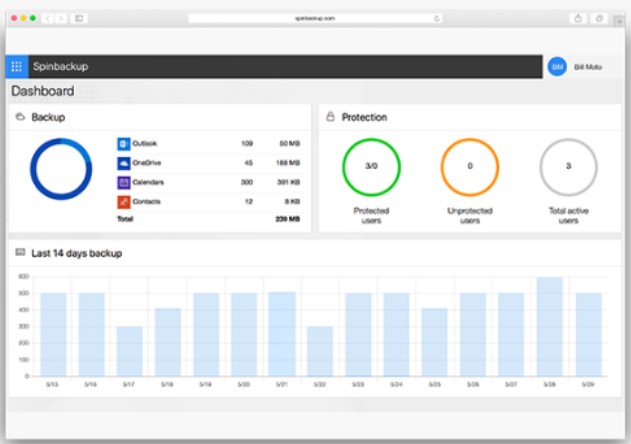
Task: Click the browser show tabs icon
Action: click(599, 18)
